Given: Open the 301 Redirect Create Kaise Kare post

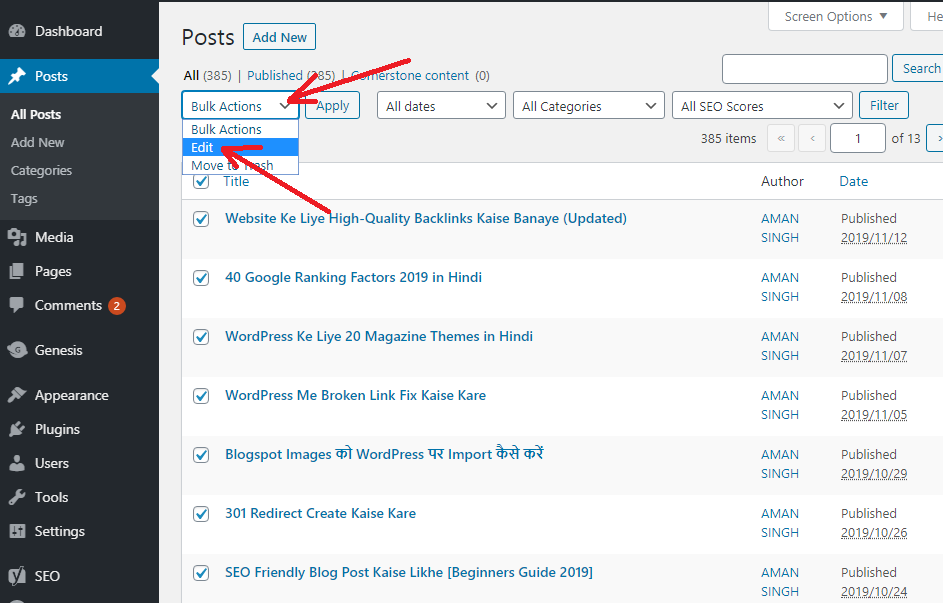Looking at the screenshot, I should [321, 513].
